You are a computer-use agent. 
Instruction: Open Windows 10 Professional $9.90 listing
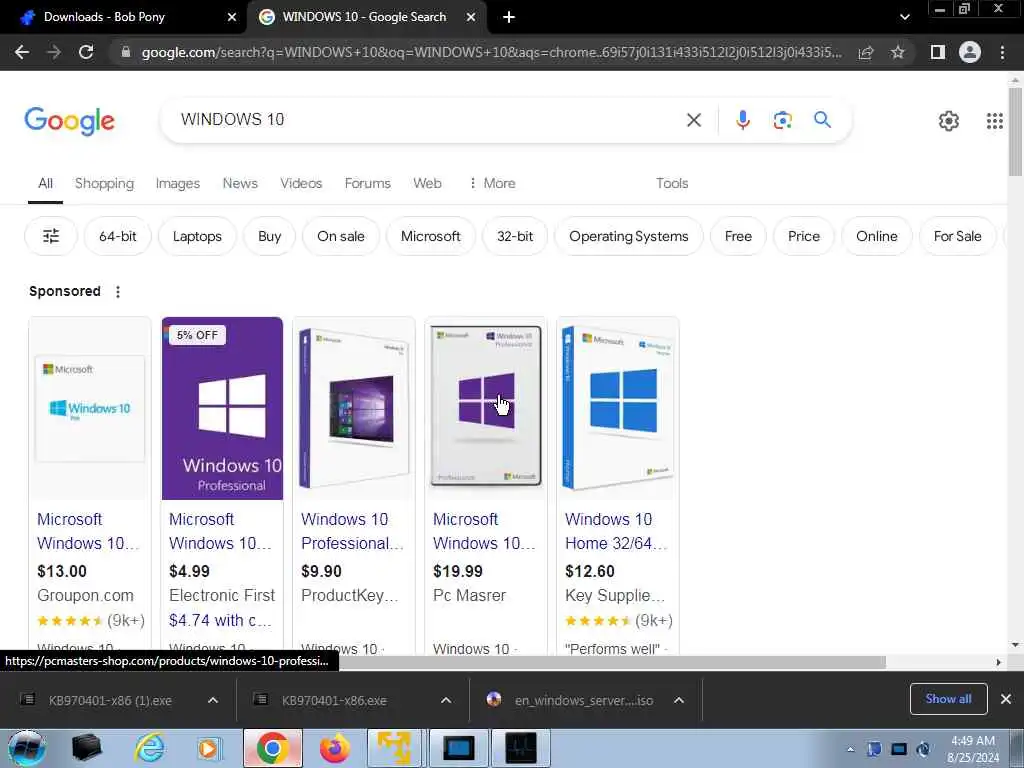[x=352, y=532]
